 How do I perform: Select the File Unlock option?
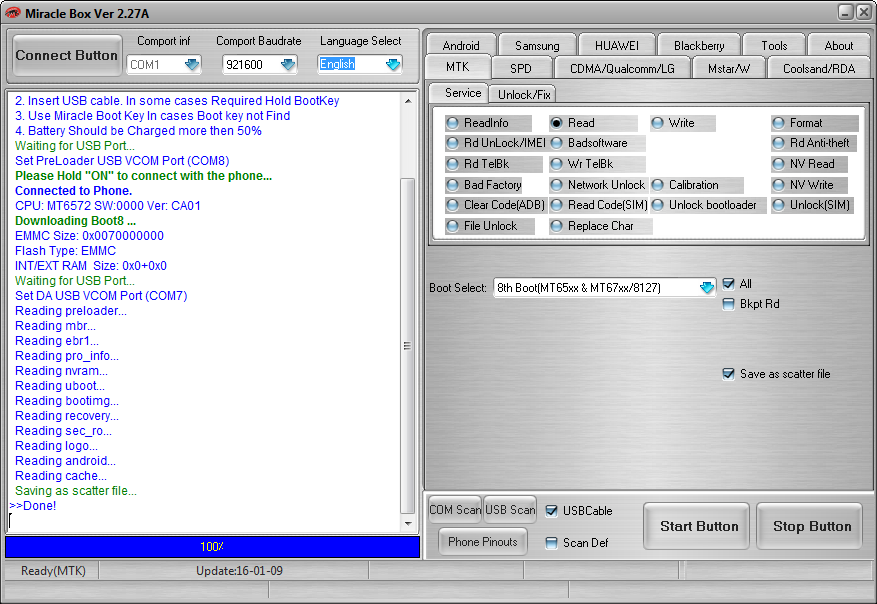click(x=489, y=226)
